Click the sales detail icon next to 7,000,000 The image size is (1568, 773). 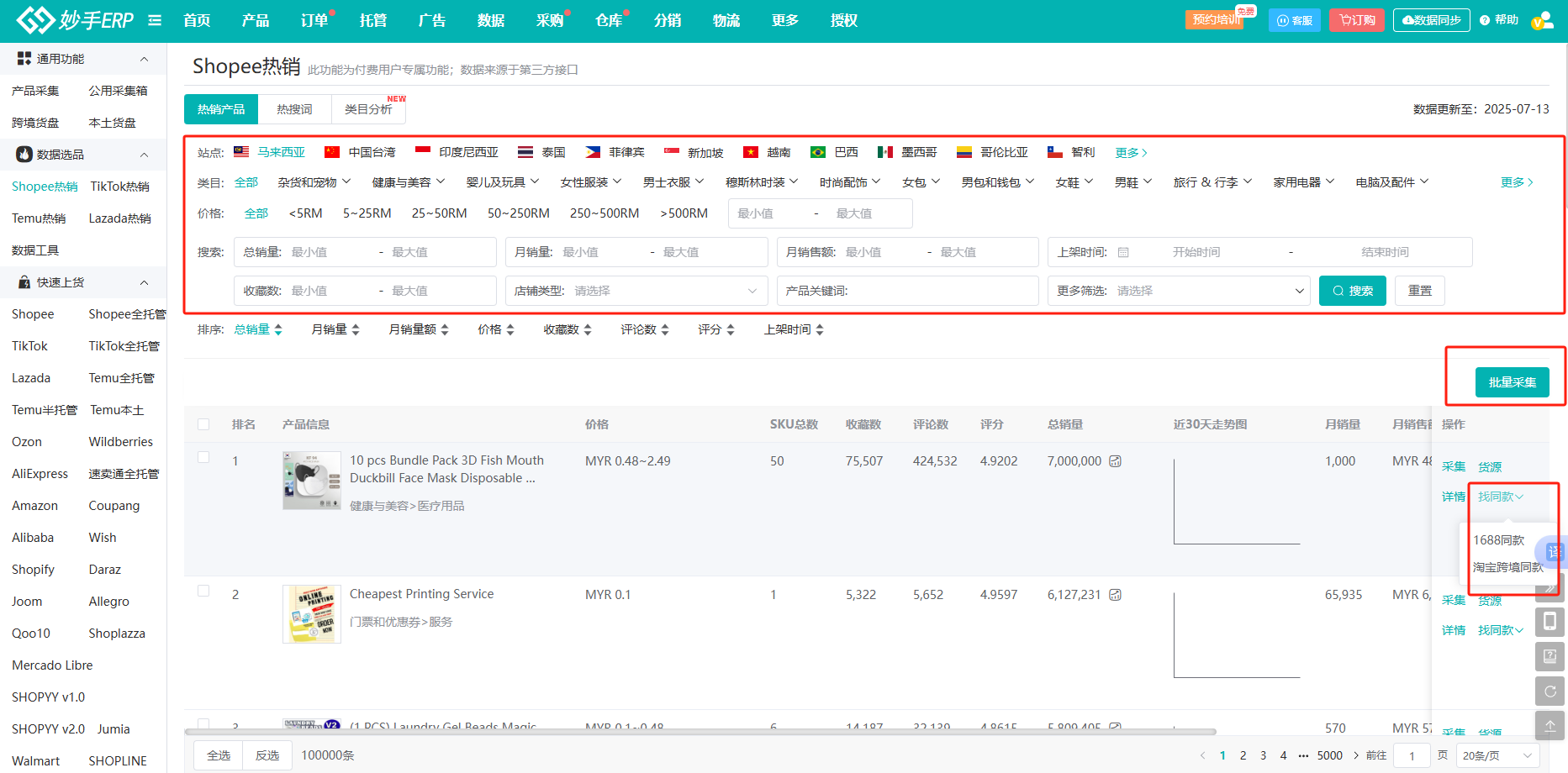[1116, 461]
